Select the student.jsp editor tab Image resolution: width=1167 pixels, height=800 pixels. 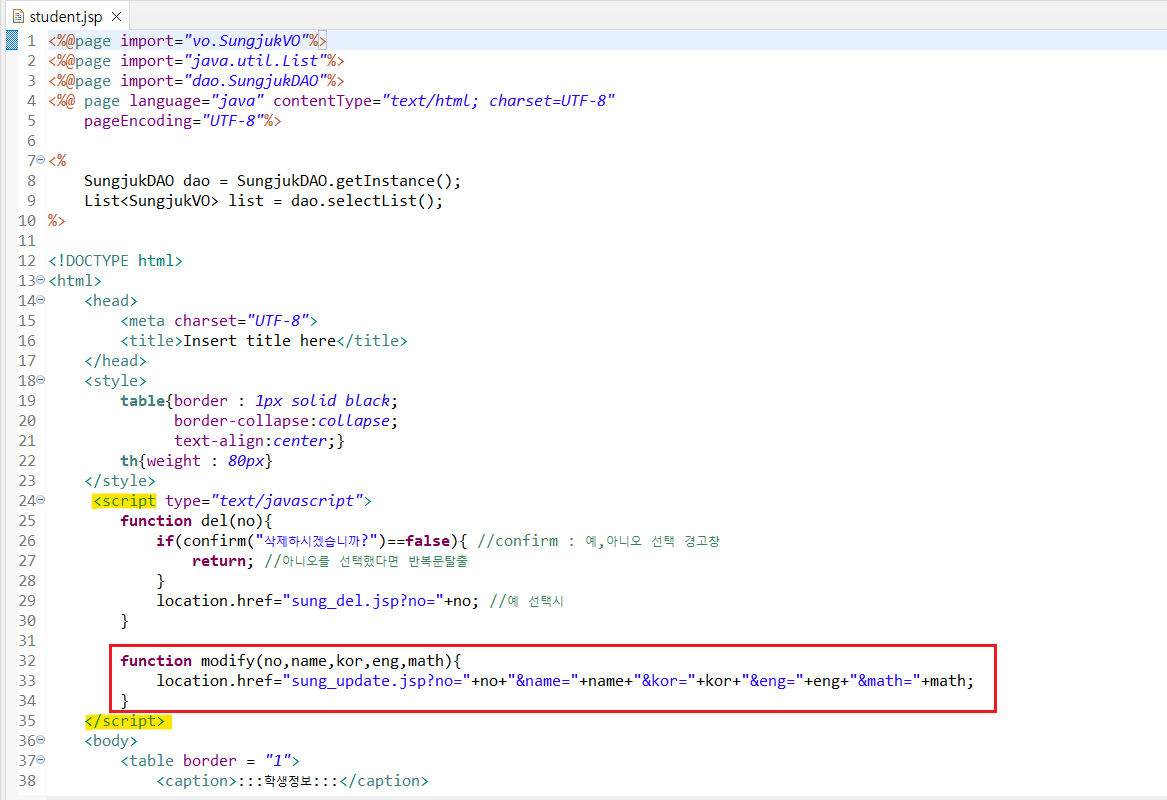(x=65, y=16)
